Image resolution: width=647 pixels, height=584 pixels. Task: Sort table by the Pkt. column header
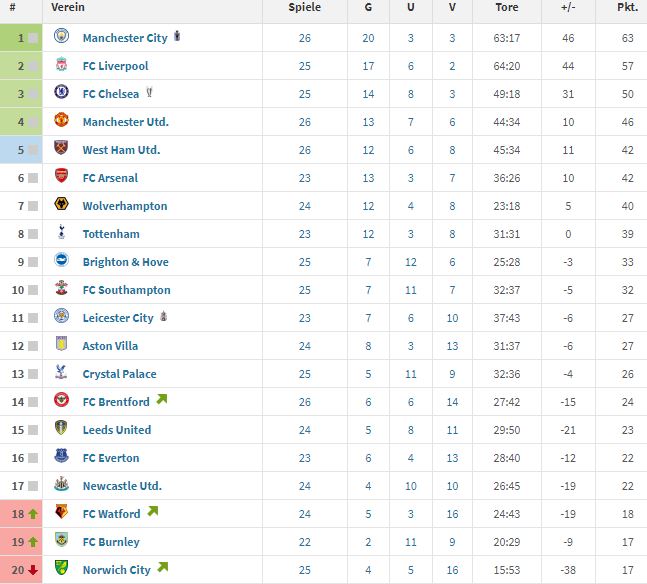click(x=627, y=7)
